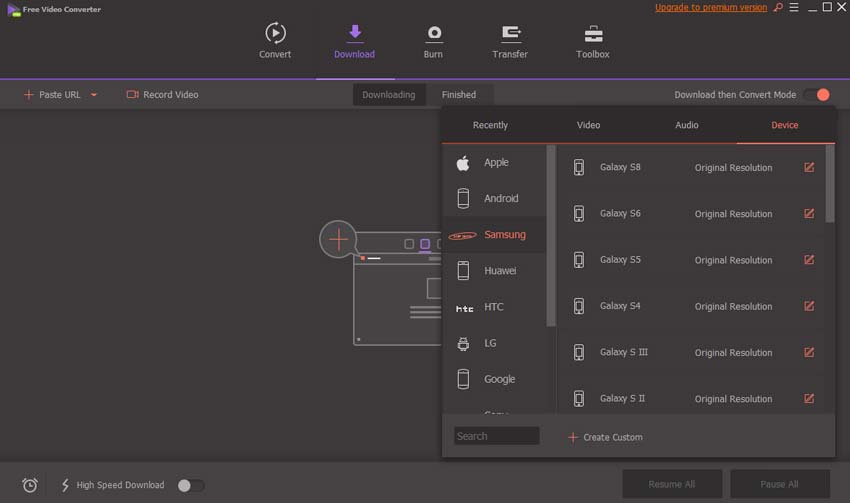Edit settings for Galaxy S4 preset
Image resolution: width=850 pixels, height=503 pixels.
pyautogui.click(x=809, y=306)
